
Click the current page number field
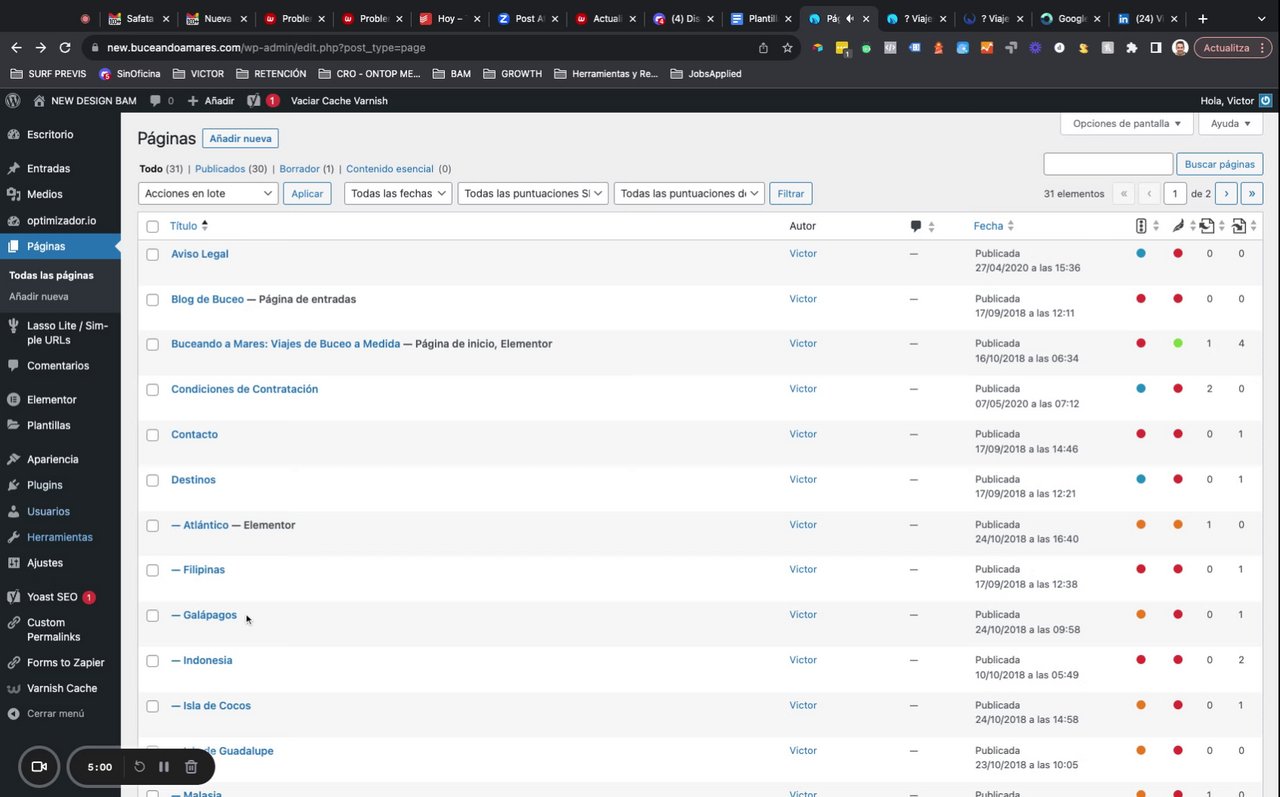pos(1175,194)
